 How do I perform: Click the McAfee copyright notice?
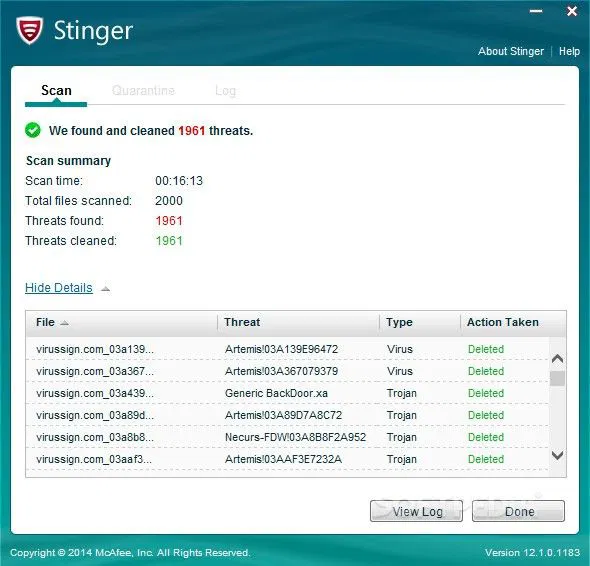[x=130, y=552]
